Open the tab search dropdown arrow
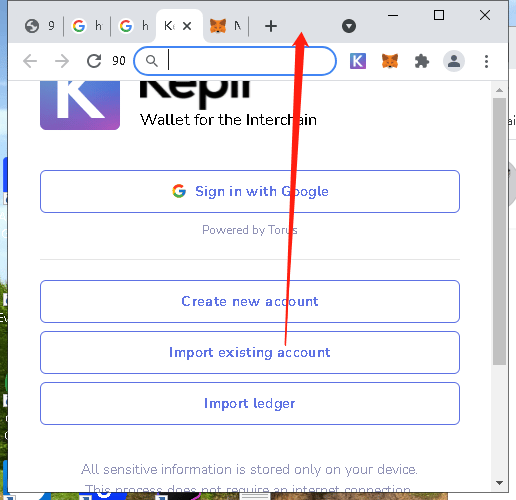The image size is (516, 500). (349, 26)
